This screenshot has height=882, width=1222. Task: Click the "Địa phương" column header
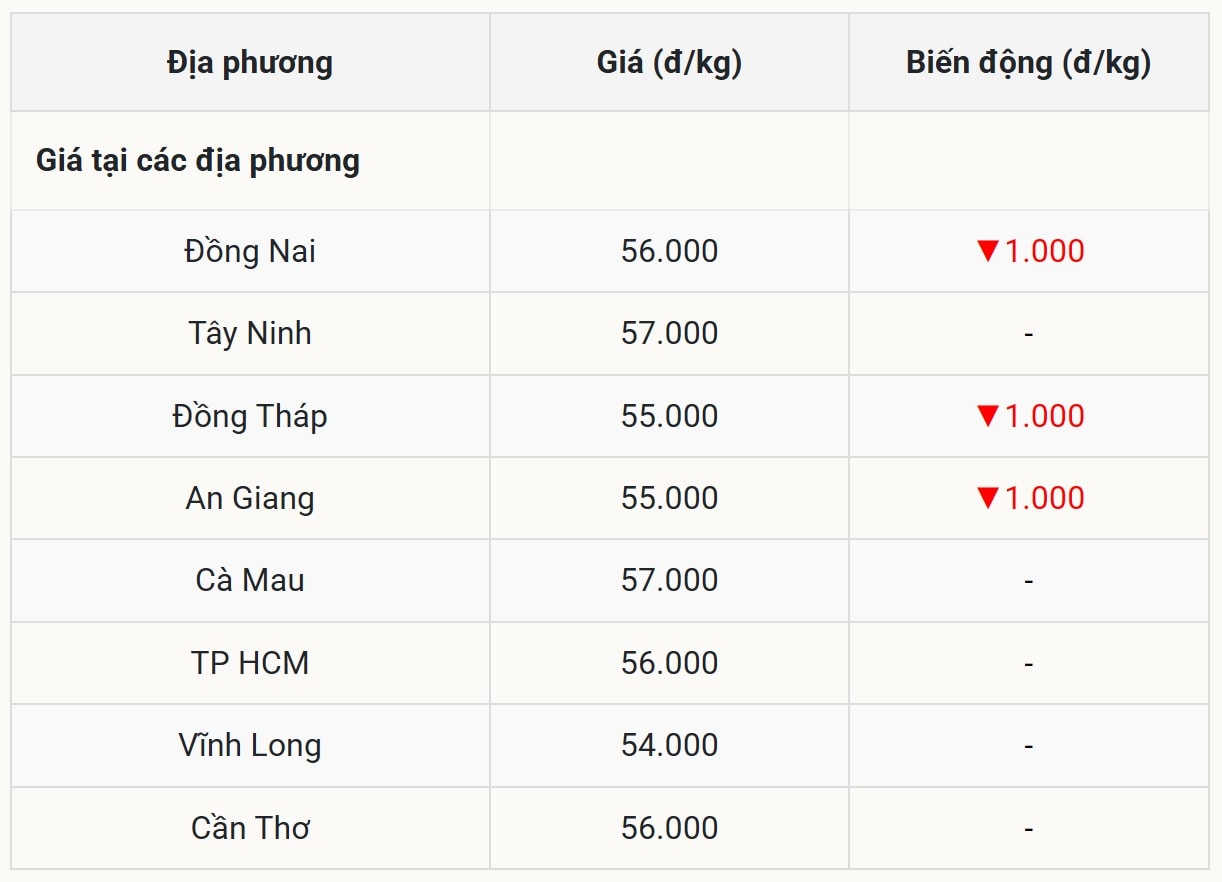point(250,63)
